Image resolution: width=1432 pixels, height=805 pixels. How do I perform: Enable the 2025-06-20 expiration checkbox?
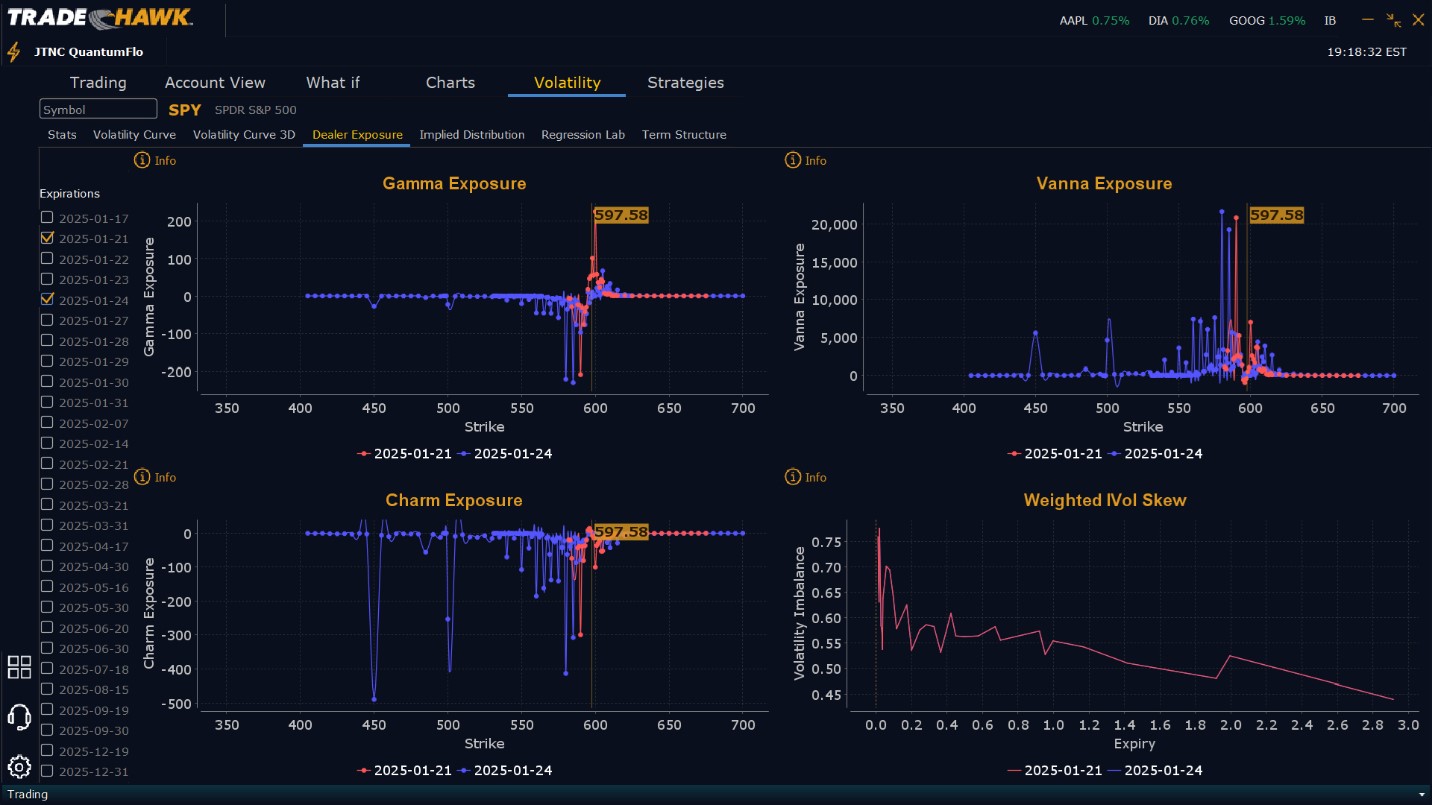coord(46,628)
